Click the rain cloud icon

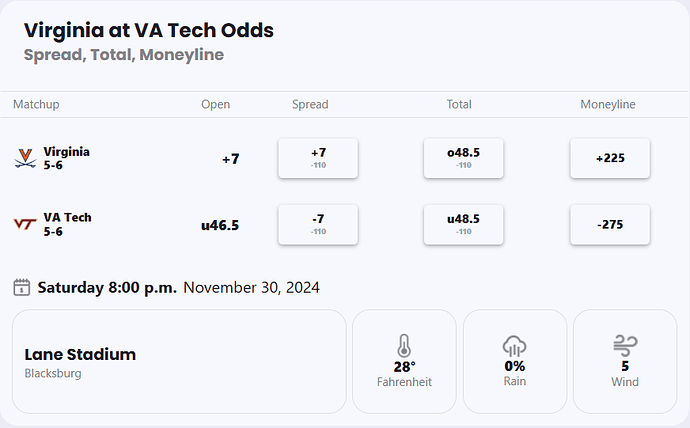(515, 346)
